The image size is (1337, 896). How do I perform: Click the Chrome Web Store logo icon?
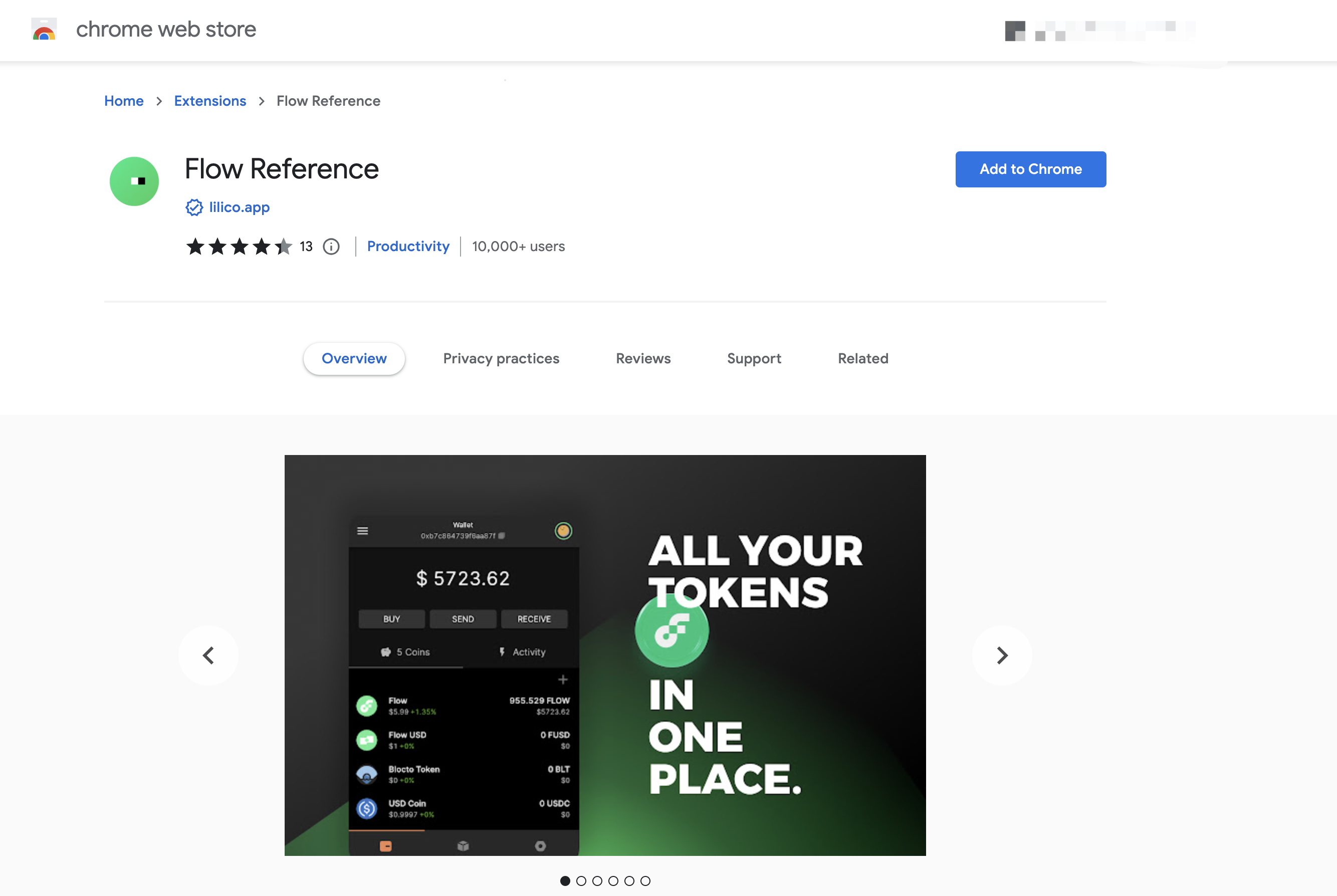coord(44,29)
